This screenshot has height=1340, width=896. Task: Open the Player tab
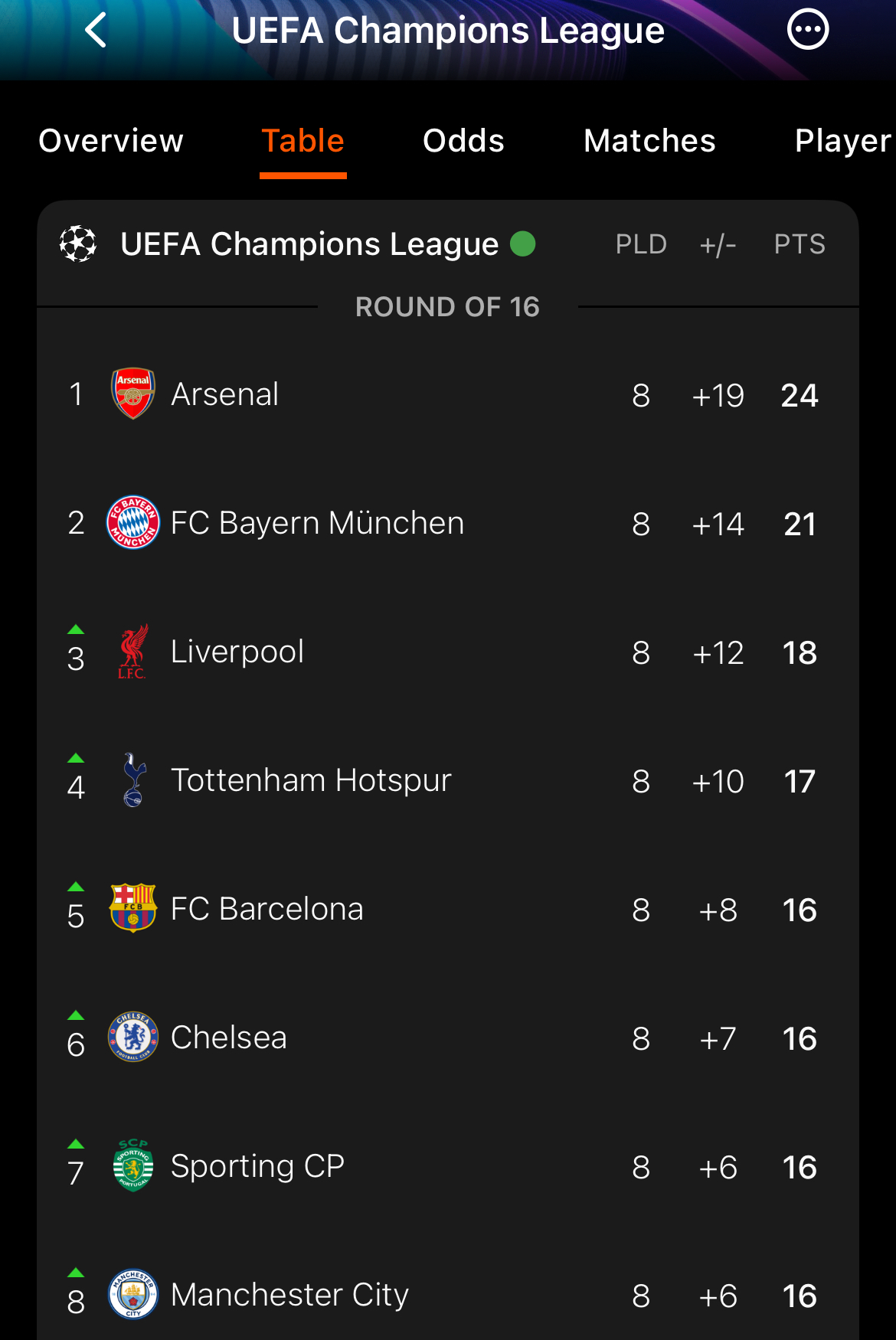click(842, 141)
